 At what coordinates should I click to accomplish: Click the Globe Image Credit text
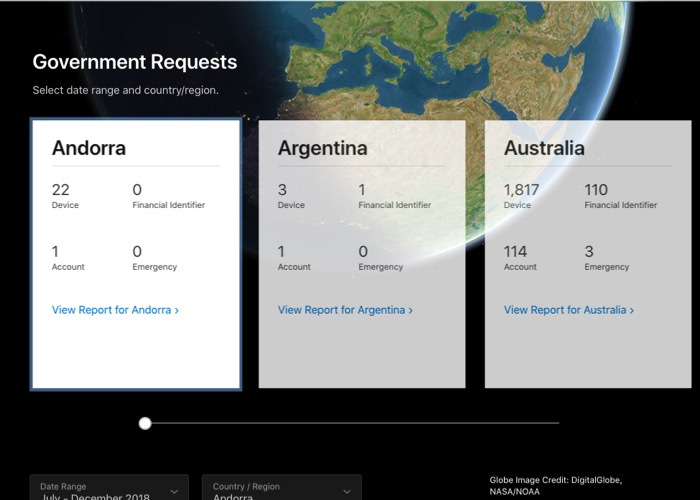point(555,486)
